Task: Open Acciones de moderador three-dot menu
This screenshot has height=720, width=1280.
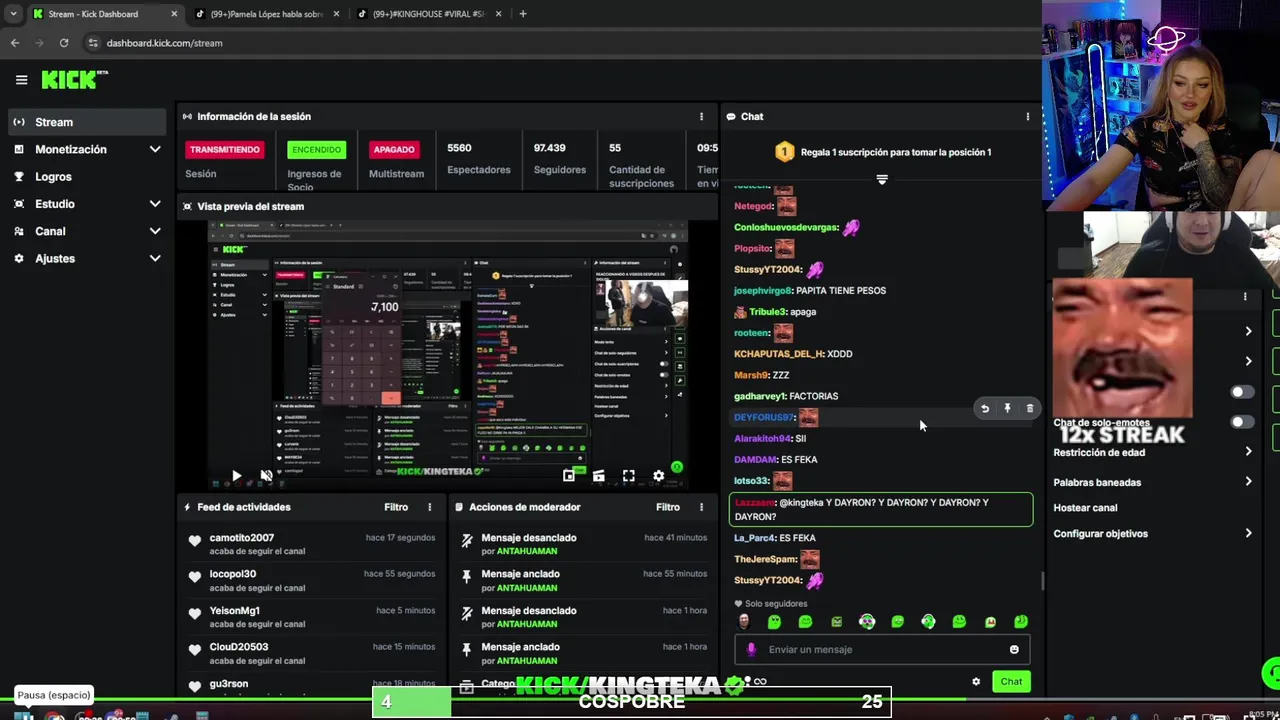Action: pyautogui.click(x=701, y=507)
